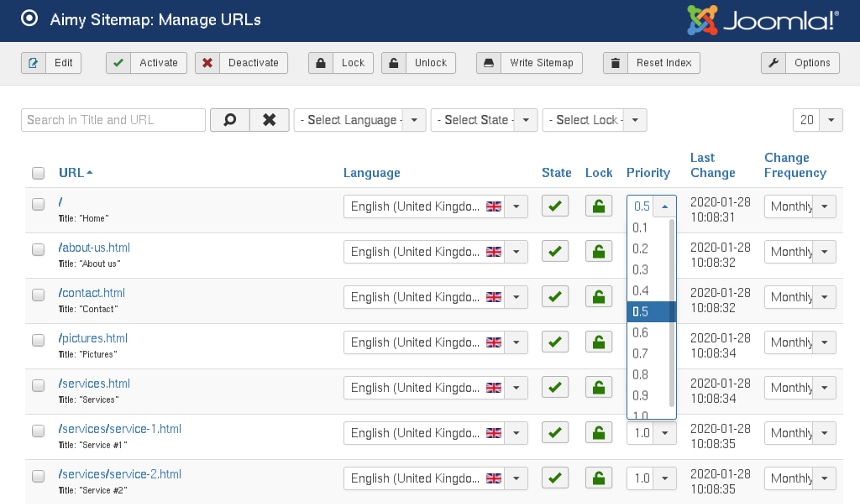This screenshot has width=860, height=504.
Task: Toggle the green state checkmark for /about-us.html
Action: pyautogui.click(x=555, y=252)
